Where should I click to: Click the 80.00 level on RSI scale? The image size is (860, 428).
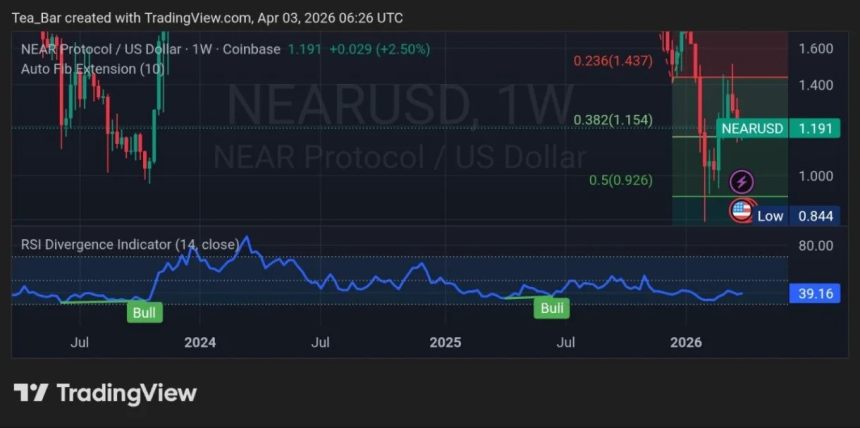point(816,245)
